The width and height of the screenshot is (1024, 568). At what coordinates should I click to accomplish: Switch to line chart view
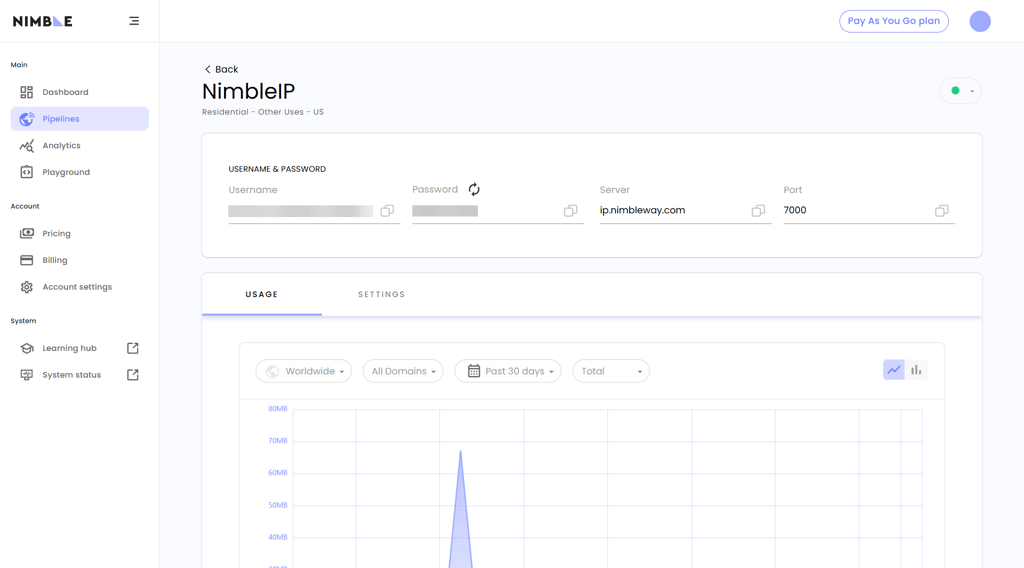pos(893,370)
